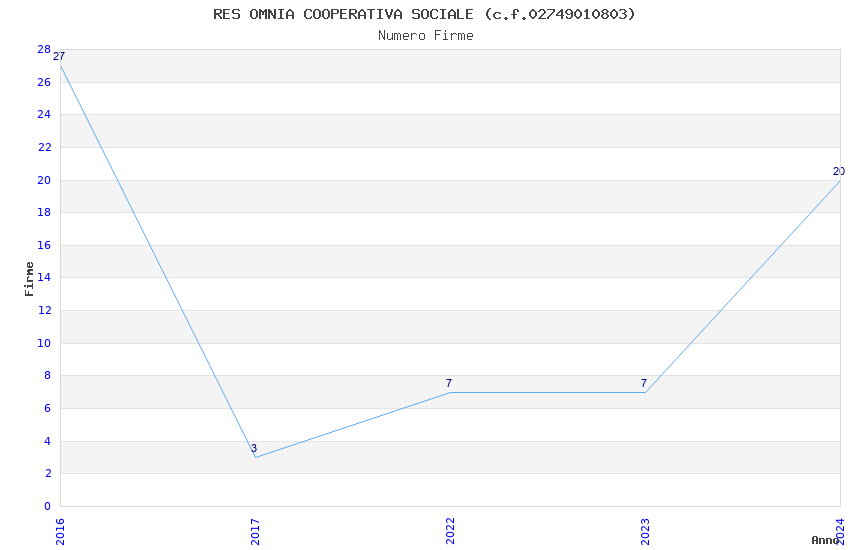Click the x-axis year label 2022
This screenshot has width=850, height=550.
point(450,532)
